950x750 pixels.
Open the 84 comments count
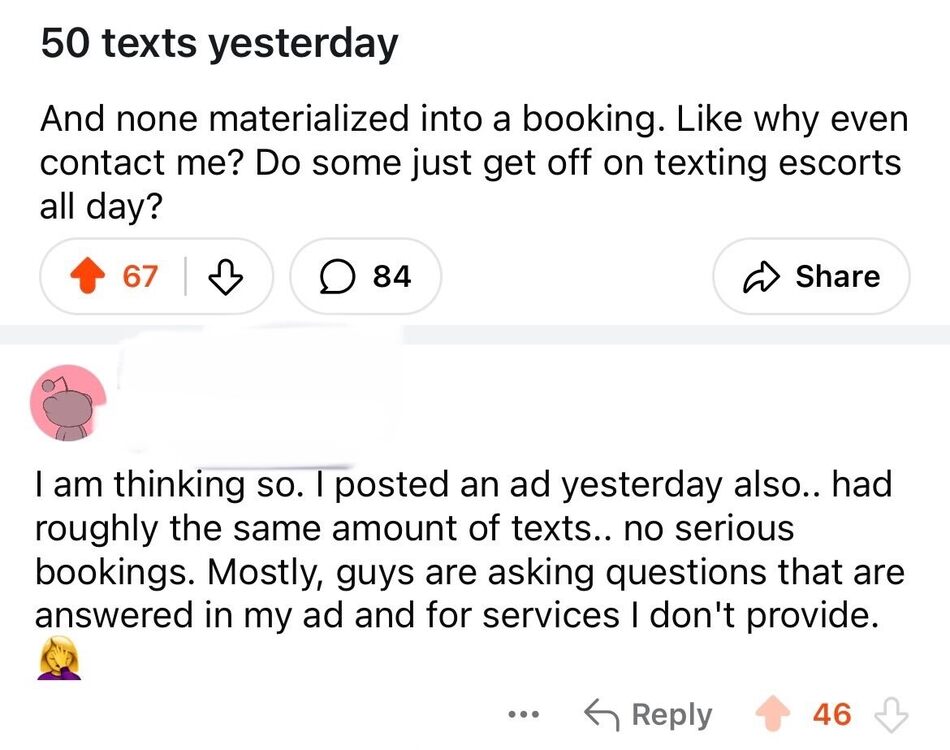[x=391, y=276]
